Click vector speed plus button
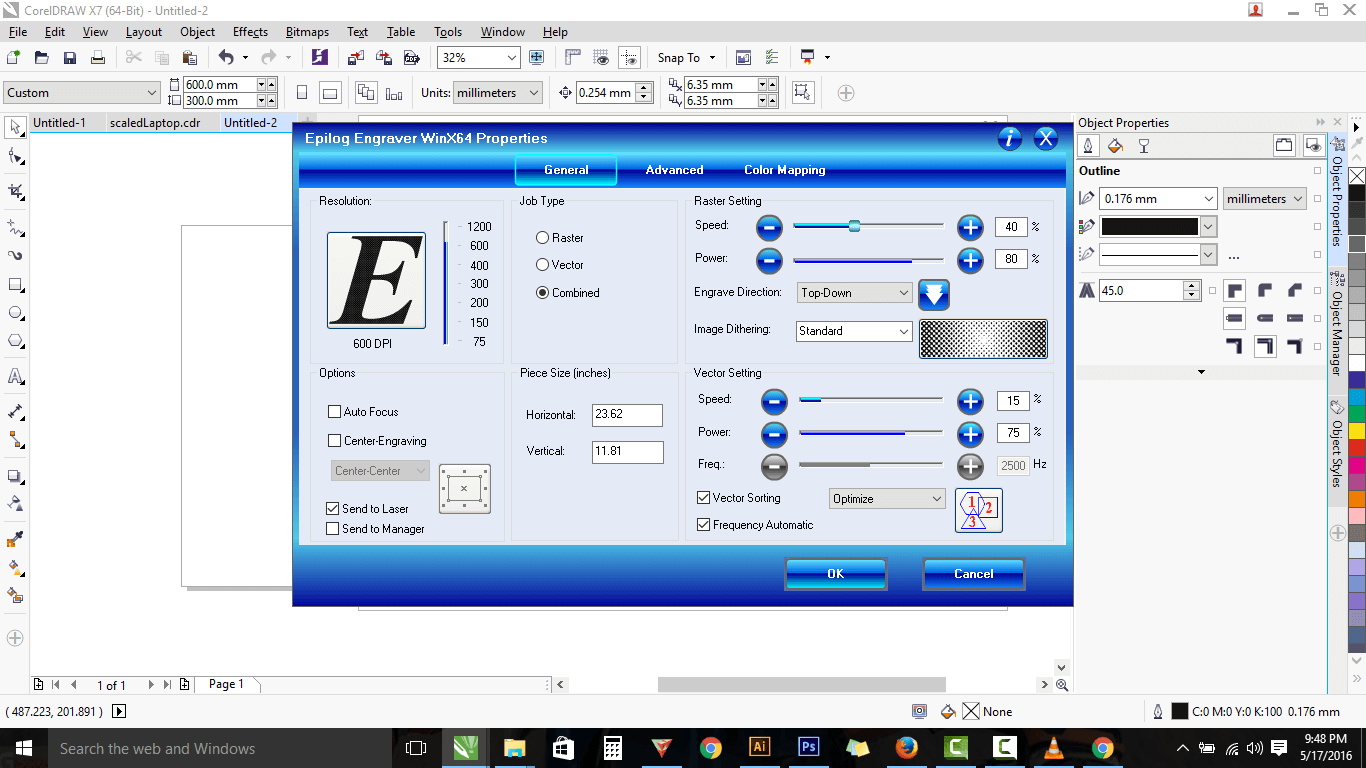The height and width of the screenshot is (768, 1366). click(970, 402)
